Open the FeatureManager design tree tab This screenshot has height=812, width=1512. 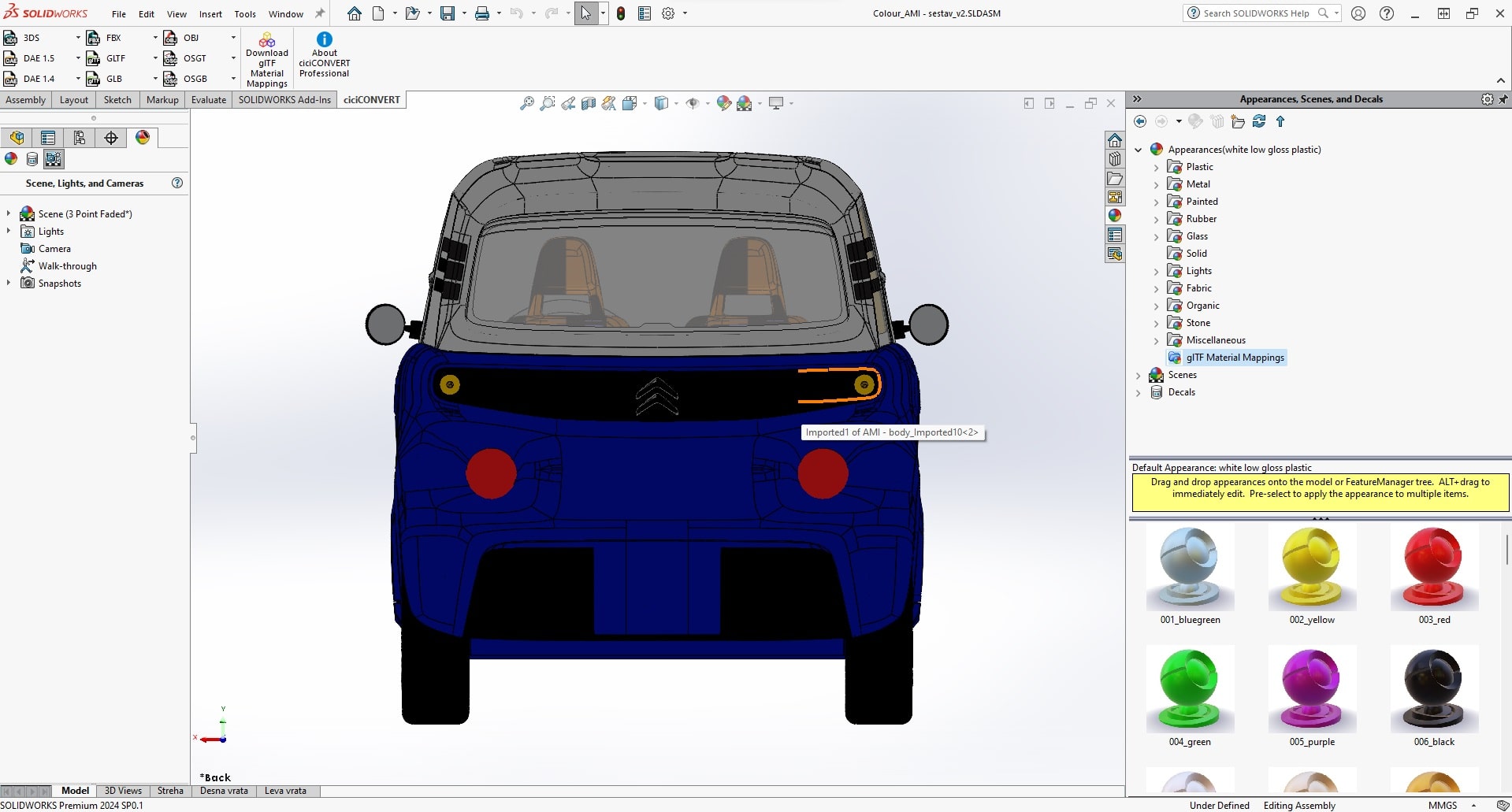click(17, 138)
